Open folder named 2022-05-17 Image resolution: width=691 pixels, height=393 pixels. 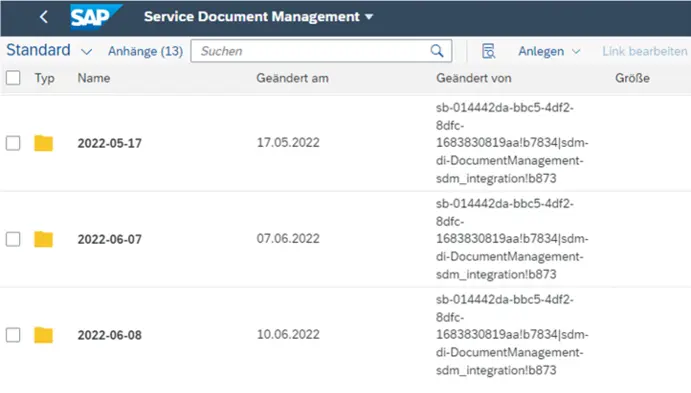110,143
